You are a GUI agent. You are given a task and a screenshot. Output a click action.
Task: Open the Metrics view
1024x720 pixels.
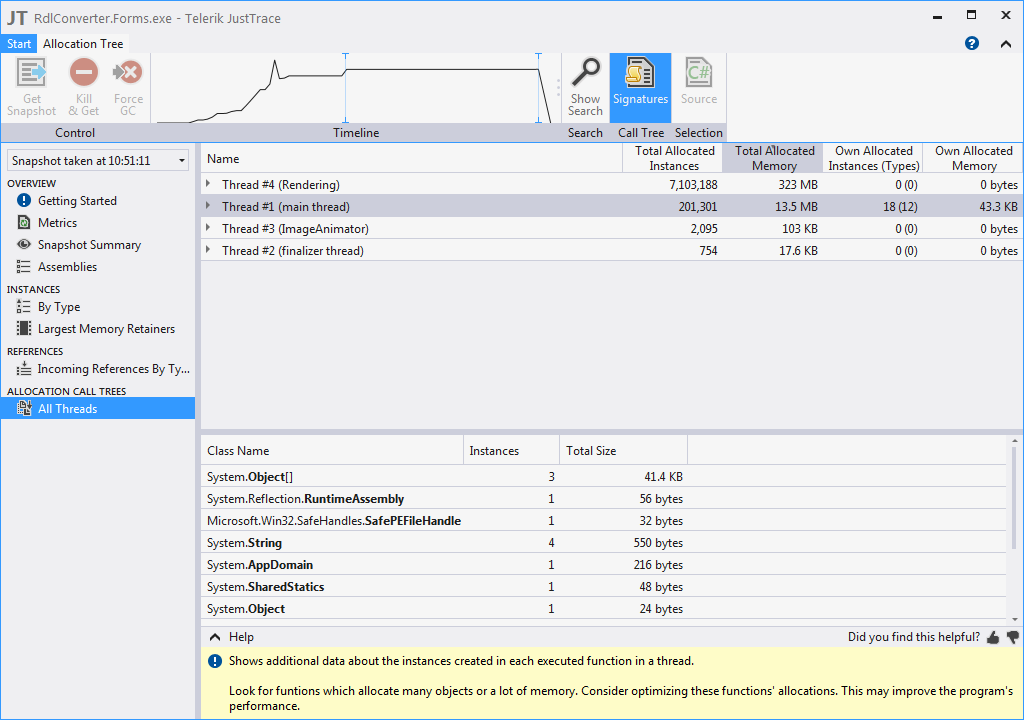point(57,223)
